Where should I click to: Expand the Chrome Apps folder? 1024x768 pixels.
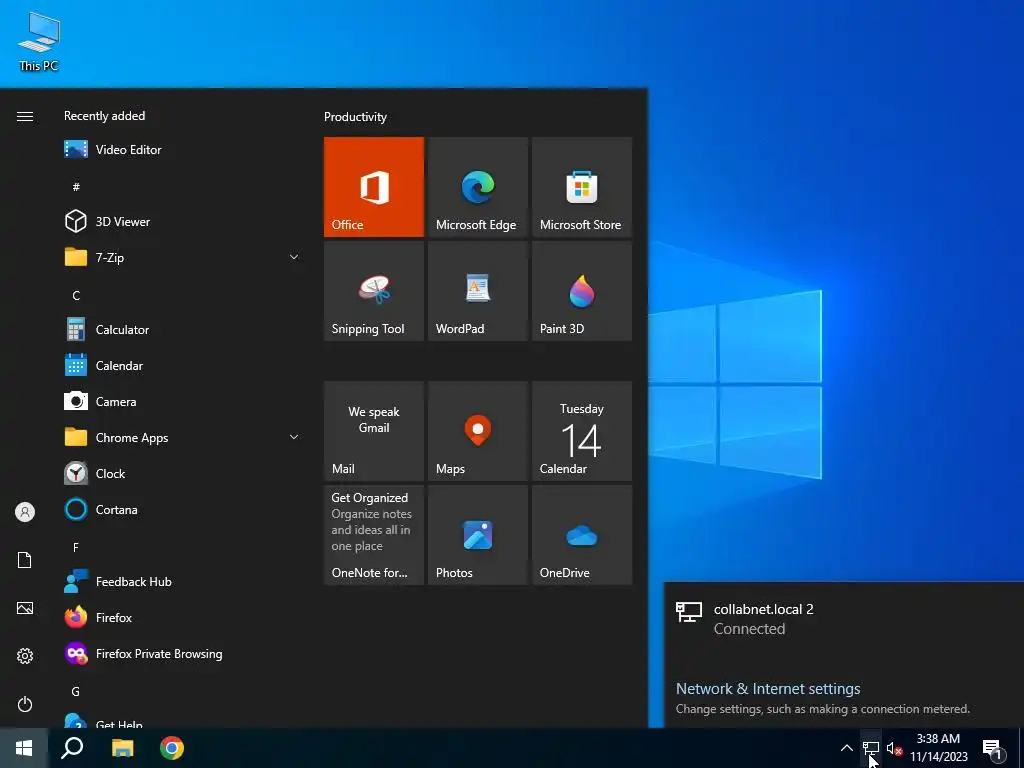[x=183, y=438]
